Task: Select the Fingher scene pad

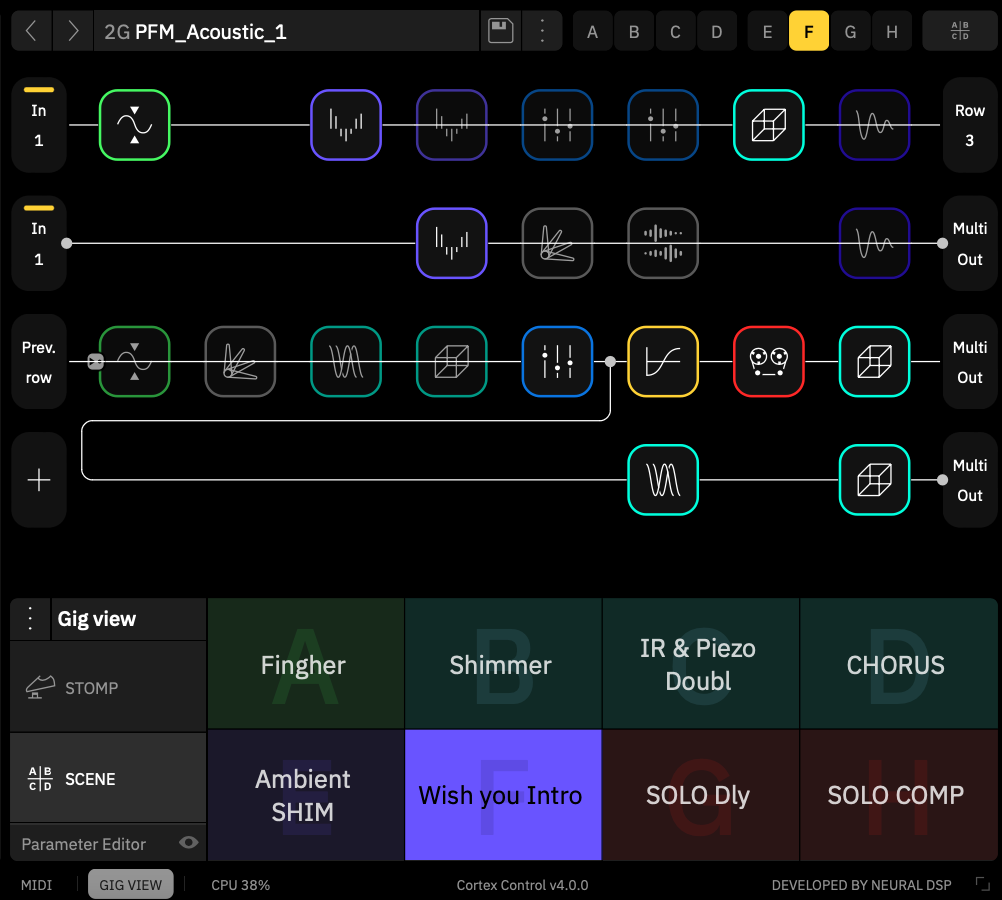Action: point(304,663)
